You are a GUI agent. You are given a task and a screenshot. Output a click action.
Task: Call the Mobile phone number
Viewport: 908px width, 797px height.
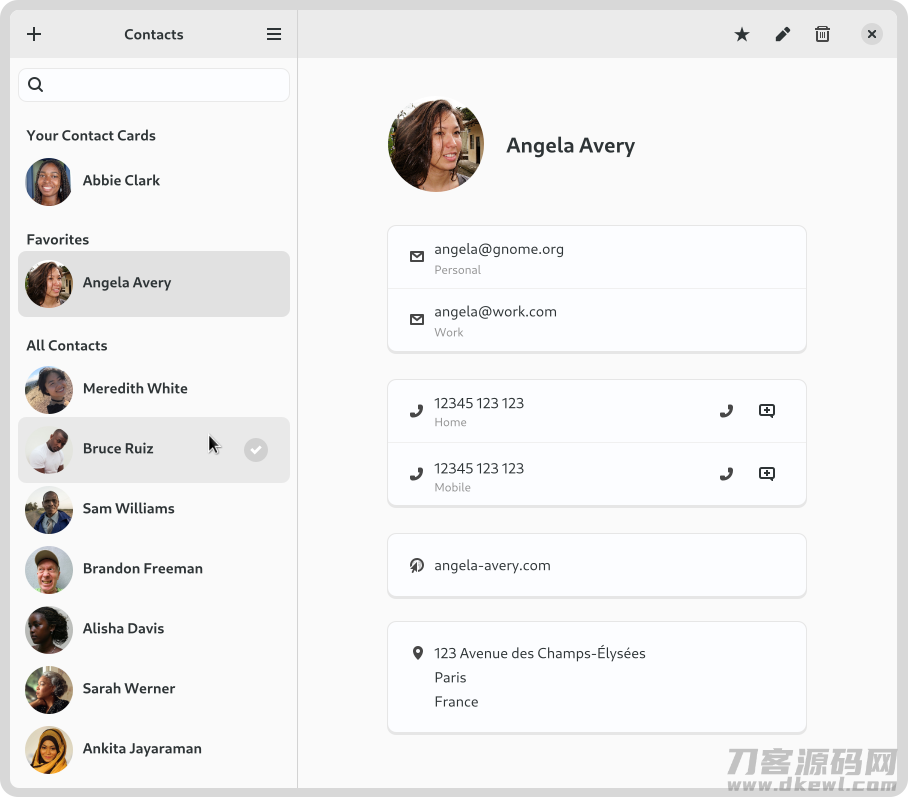726,474
